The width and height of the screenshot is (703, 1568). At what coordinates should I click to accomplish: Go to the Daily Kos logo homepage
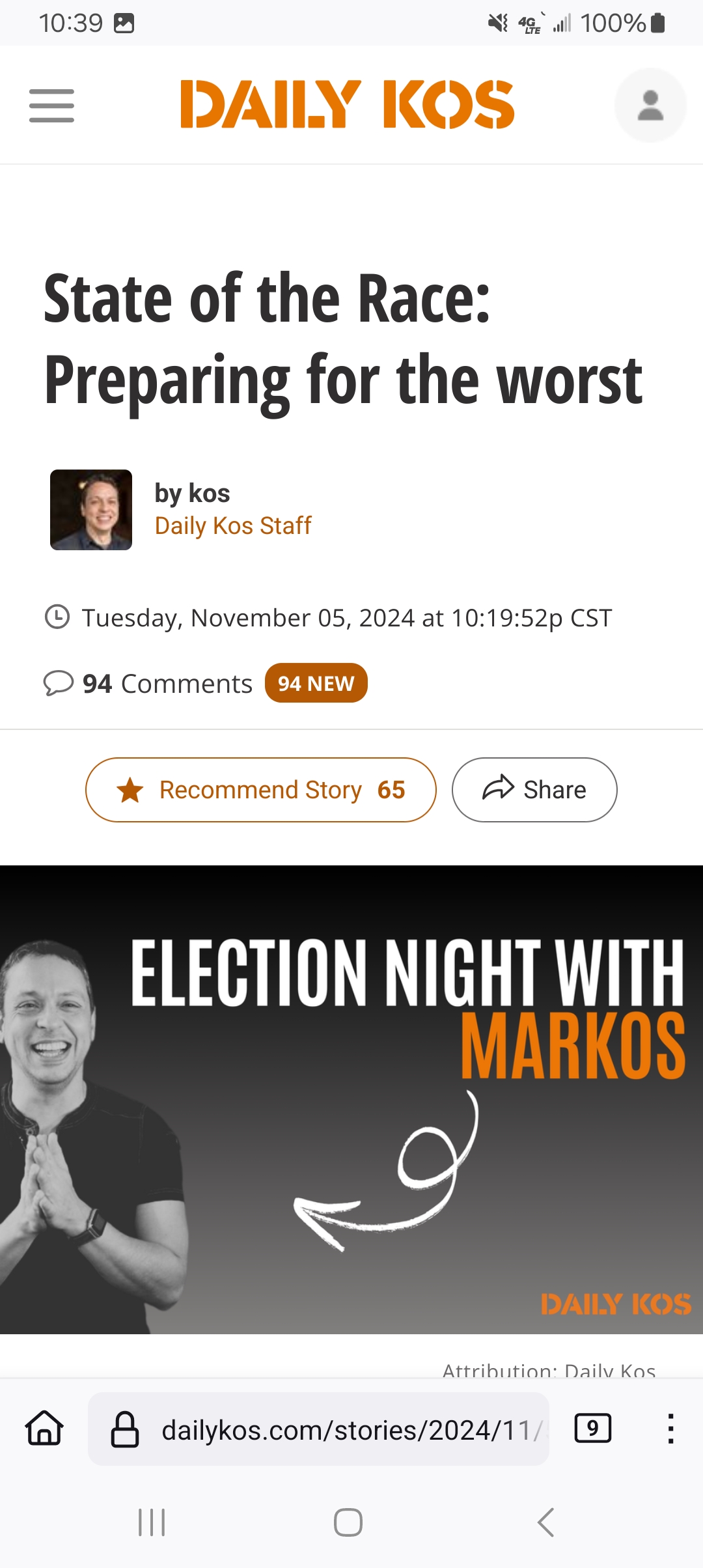(x=348, y=104)
